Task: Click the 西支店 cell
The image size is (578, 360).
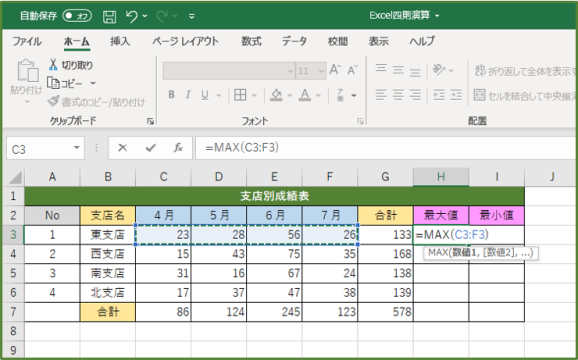Action: (108, 254)
